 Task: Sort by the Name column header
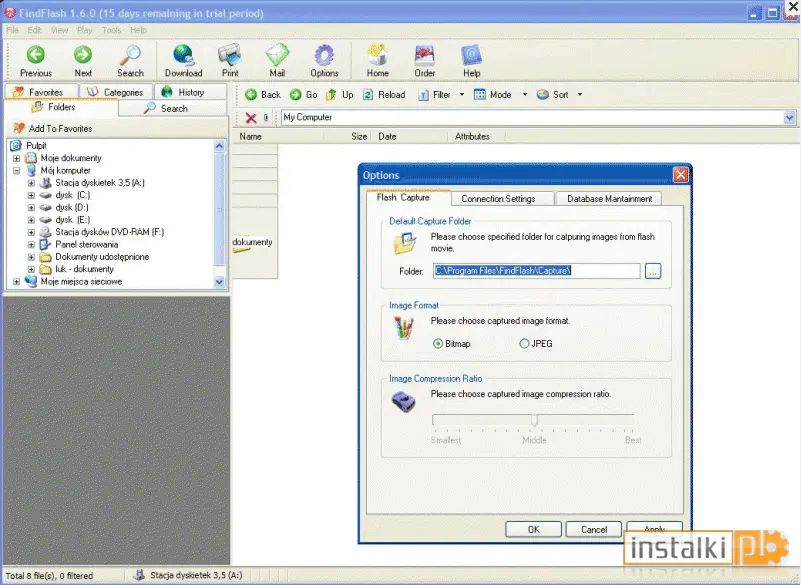coord(278,136)
